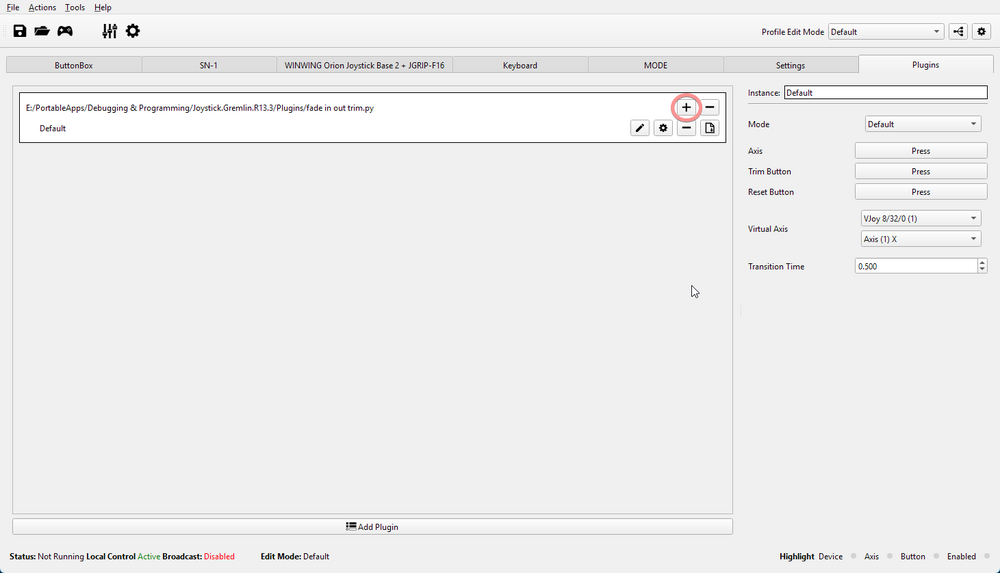Open the gear button beside Profile Edit Mode
This screenshot has height=573, width=1000.
click(982, 31)
